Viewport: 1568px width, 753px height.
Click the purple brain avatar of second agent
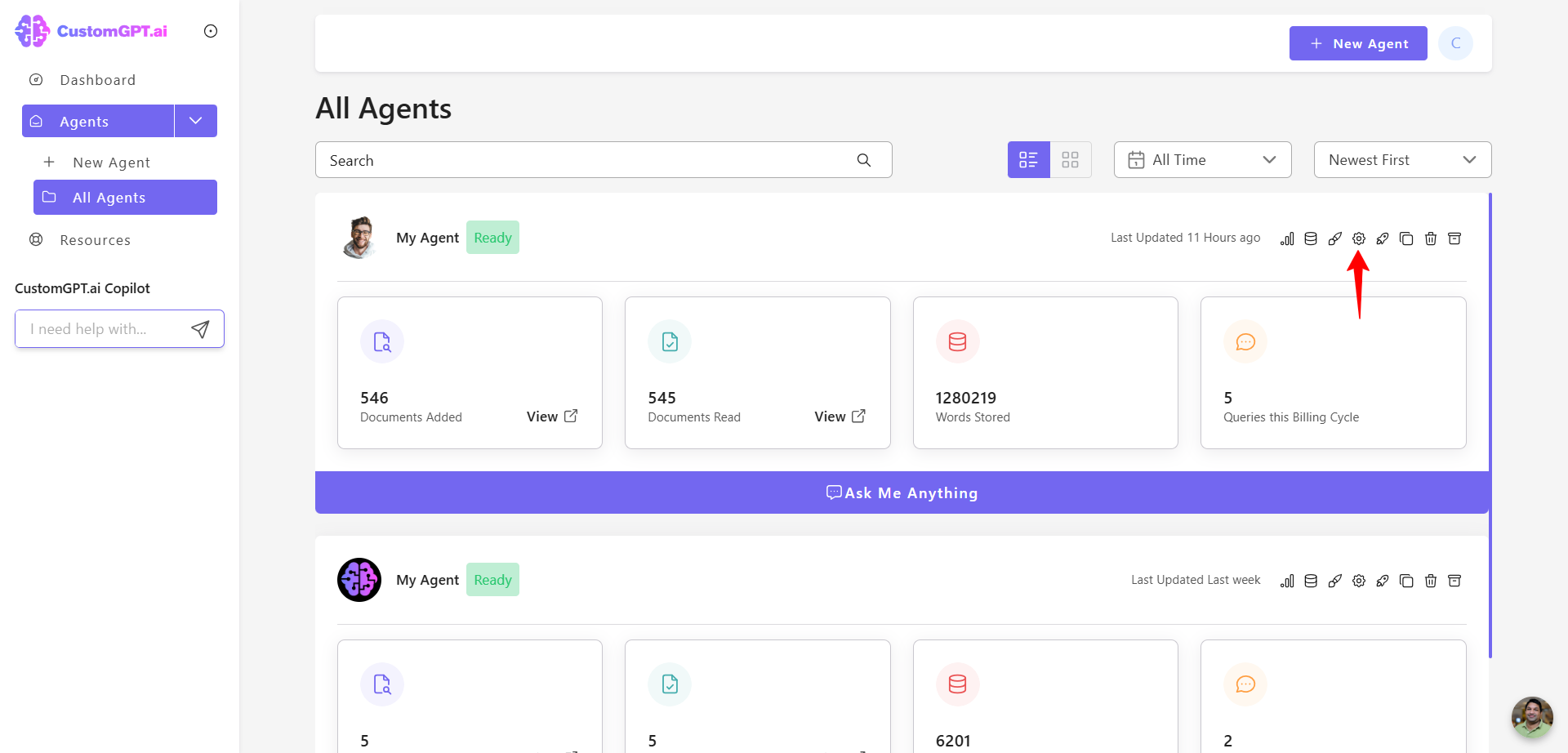pyautogui.click(x=359, y=580)
